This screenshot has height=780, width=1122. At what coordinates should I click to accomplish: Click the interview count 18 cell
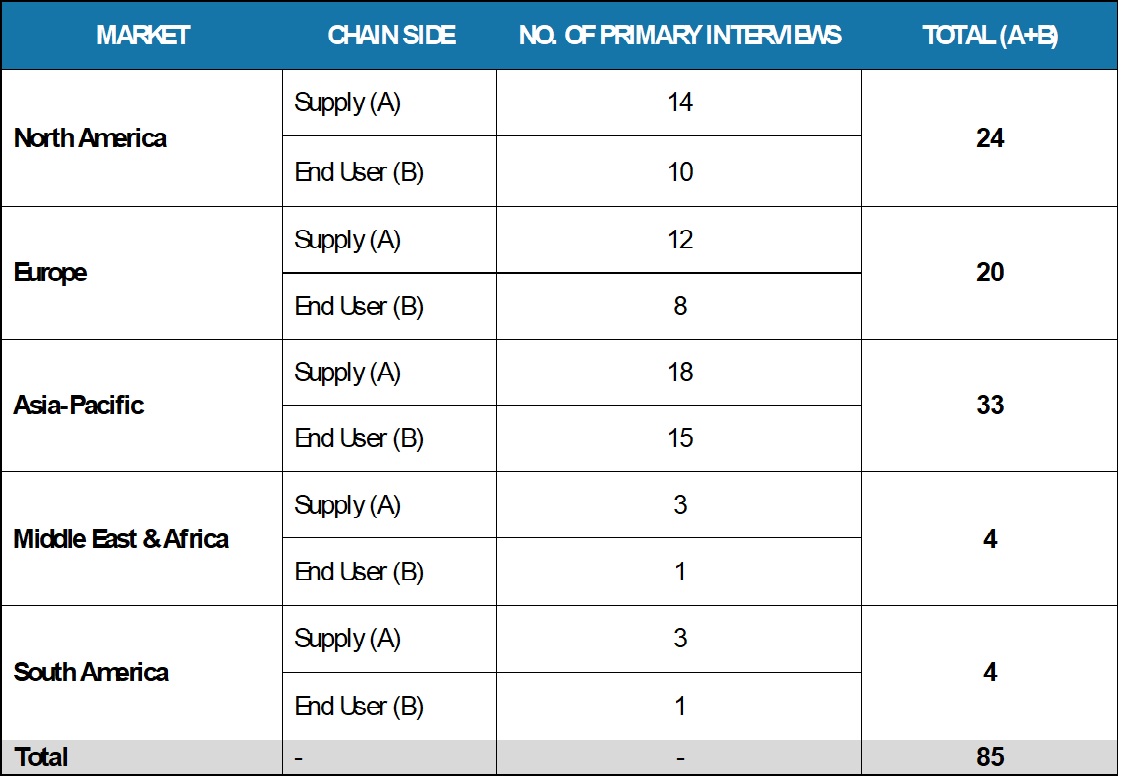(680, 372)
